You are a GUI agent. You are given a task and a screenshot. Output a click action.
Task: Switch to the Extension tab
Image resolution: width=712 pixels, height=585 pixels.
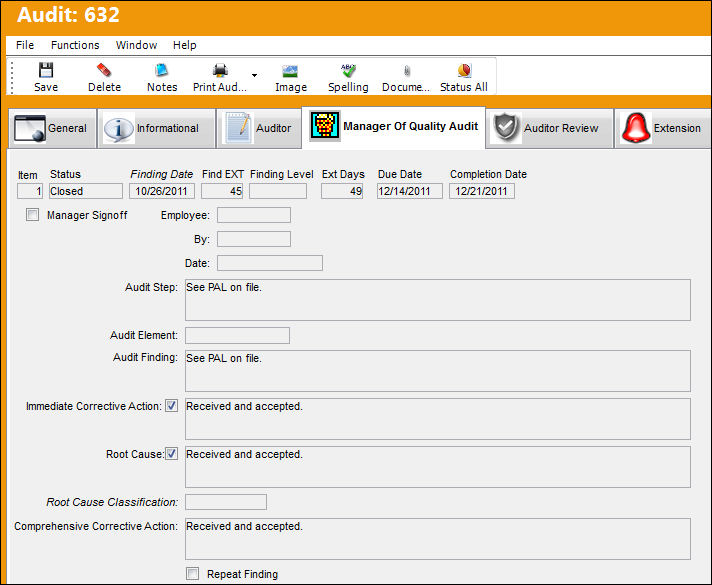click(663, 129)
